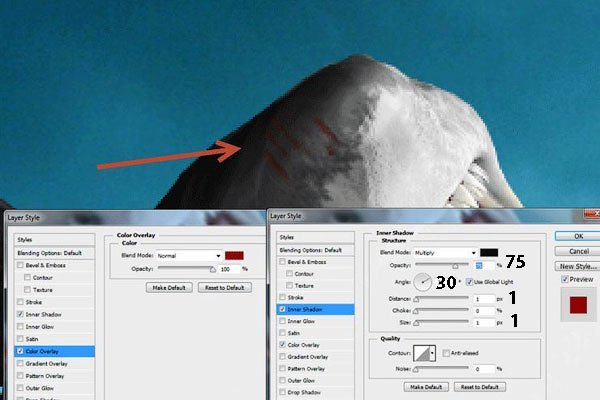Enable Drop Shadow in the right Layer Style dialog
Image resolution: width=600 pixels, height=400 pixels.
point(282,392)
